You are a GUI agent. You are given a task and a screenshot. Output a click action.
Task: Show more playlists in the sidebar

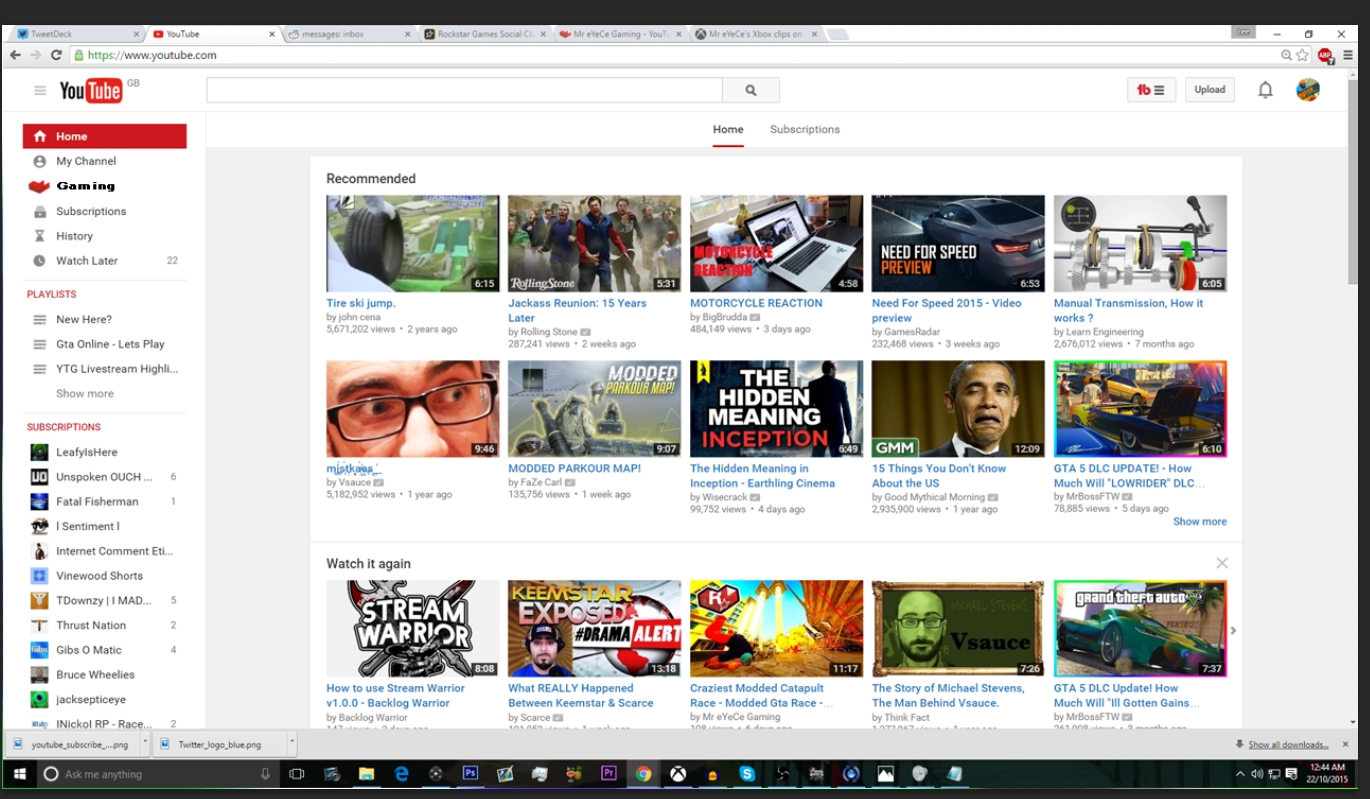point(85,394)
